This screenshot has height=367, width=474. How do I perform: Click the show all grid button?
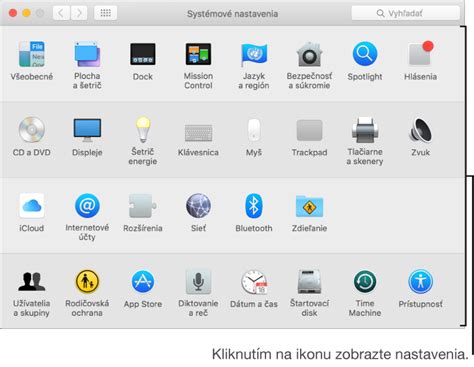coord(105,13)
